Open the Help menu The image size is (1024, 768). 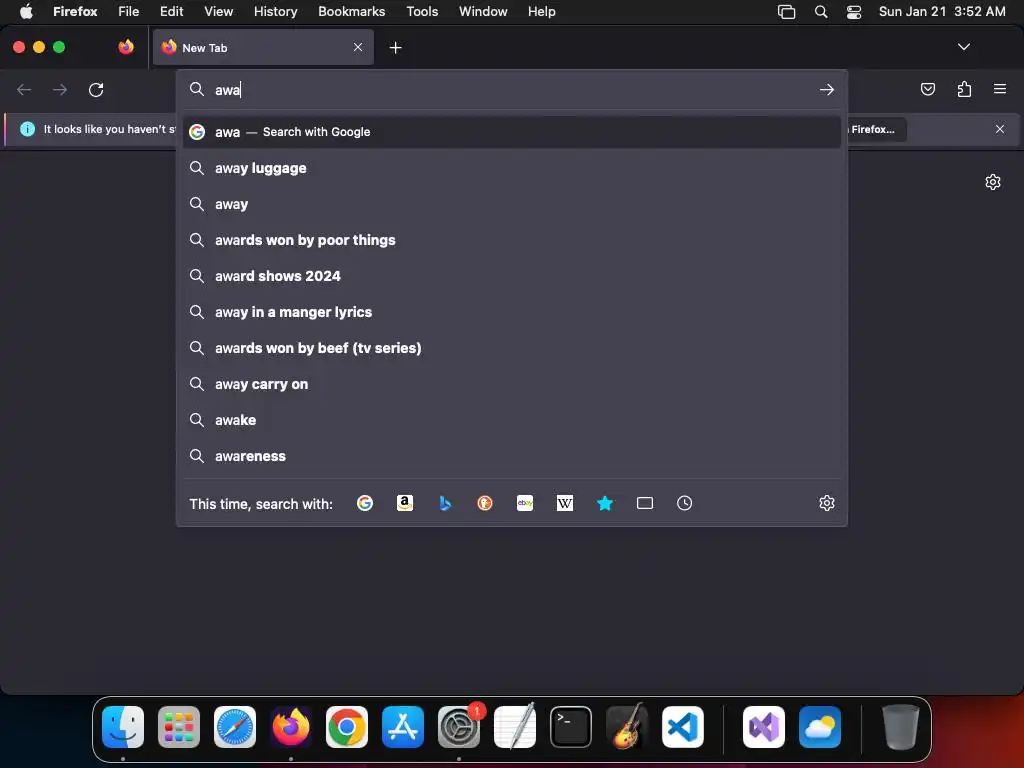tap(541, 11)
